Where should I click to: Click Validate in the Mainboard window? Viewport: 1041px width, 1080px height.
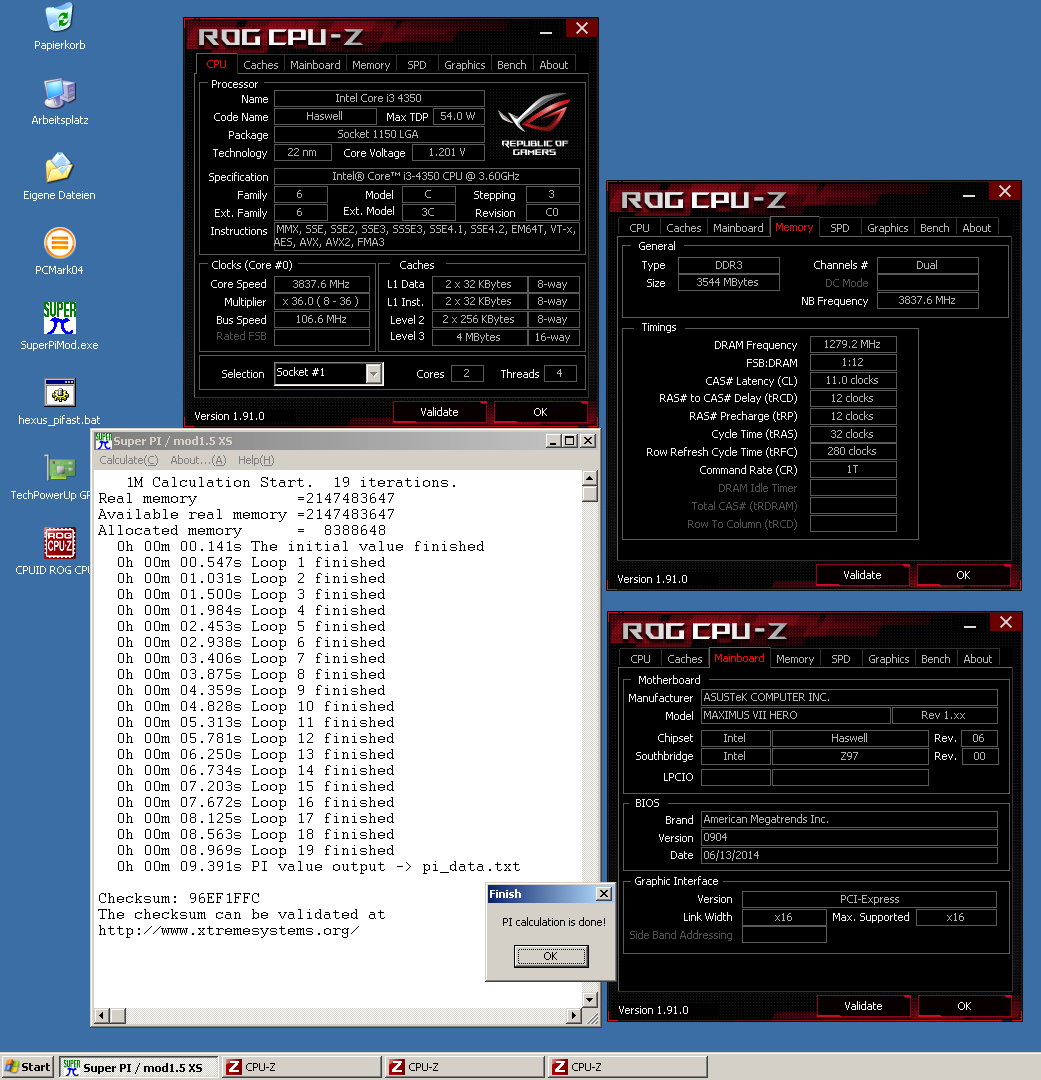coord(863,1006)
